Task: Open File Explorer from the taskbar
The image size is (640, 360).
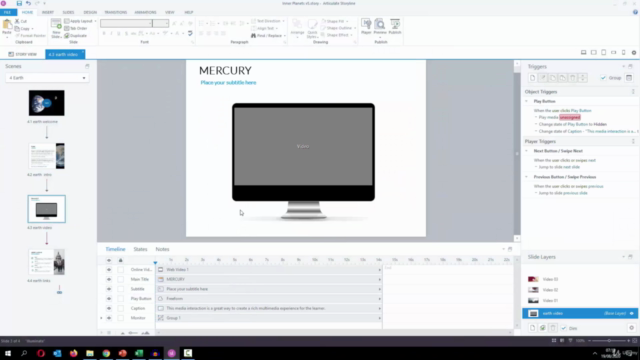Action: pos(90,353)
